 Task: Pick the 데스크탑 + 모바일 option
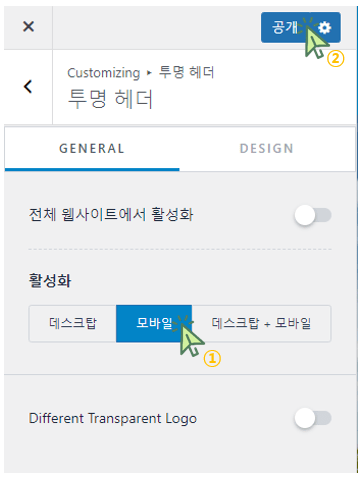tap(261, 323)
